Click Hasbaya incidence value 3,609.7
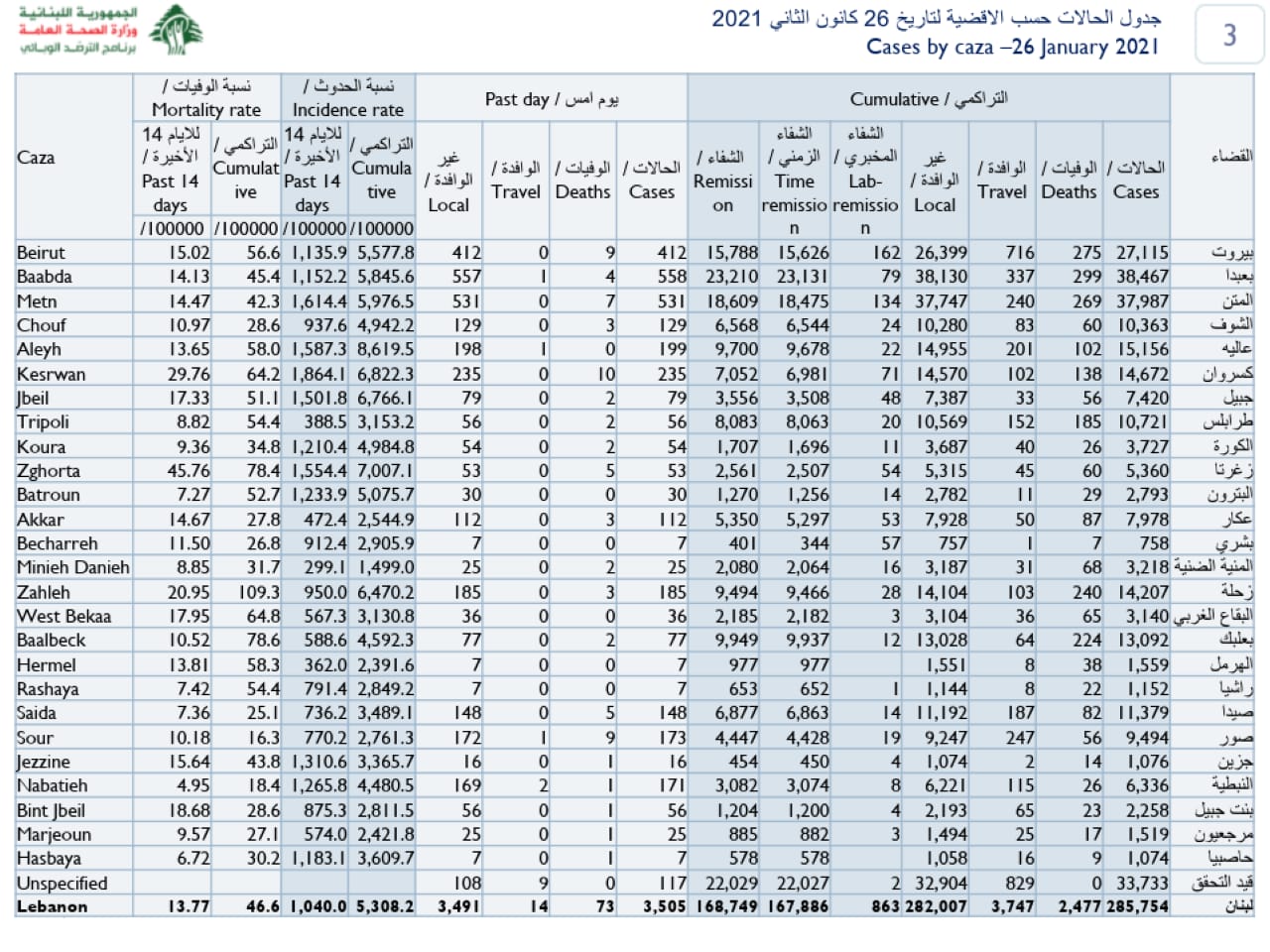 (x=386, y=859)
